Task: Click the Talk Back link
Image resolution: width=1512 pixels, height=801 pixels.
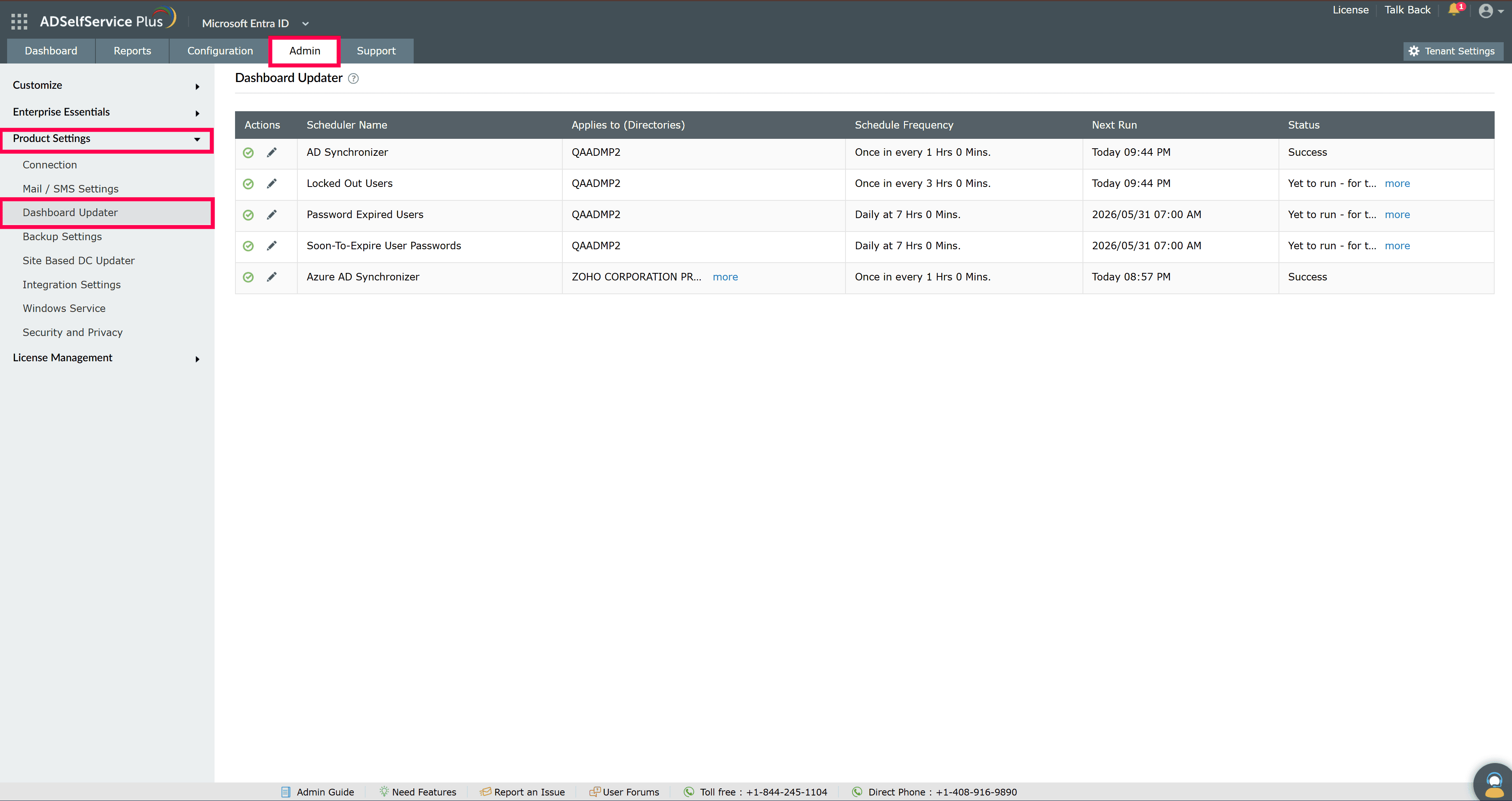Action: (x=1407, y=10)
